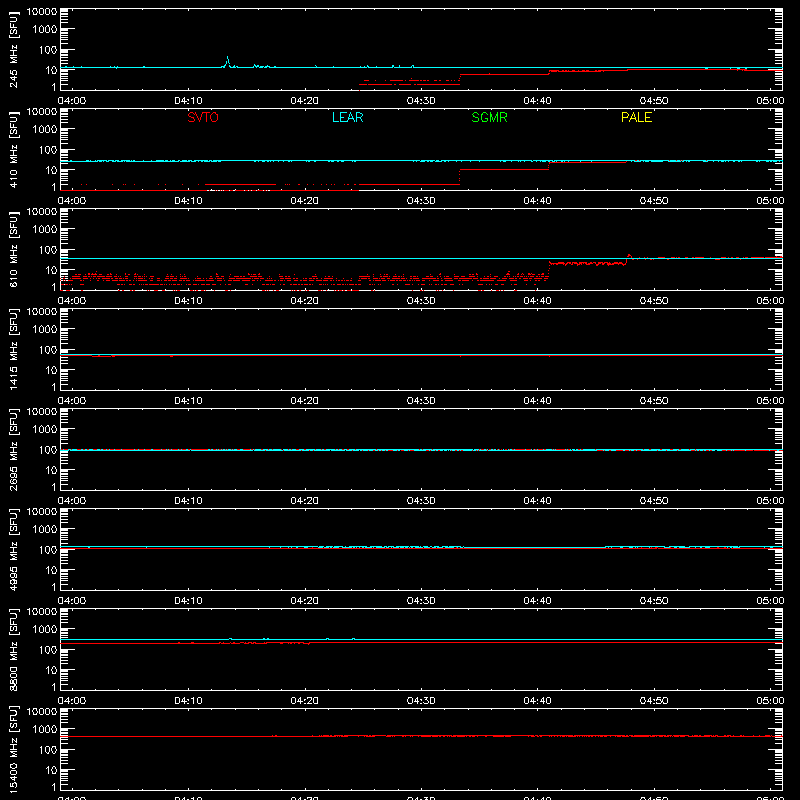Click the 100 y-axis value on 2695 MHz plot
Screen dimensions: 800x800
click(x=48, y=449)
